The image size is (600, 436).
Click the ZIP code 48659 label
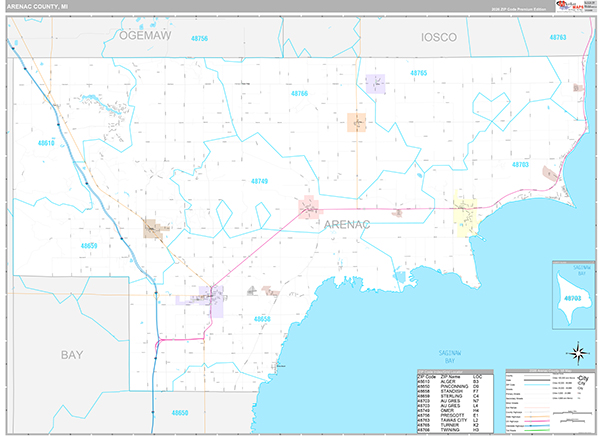coord(91,245)
